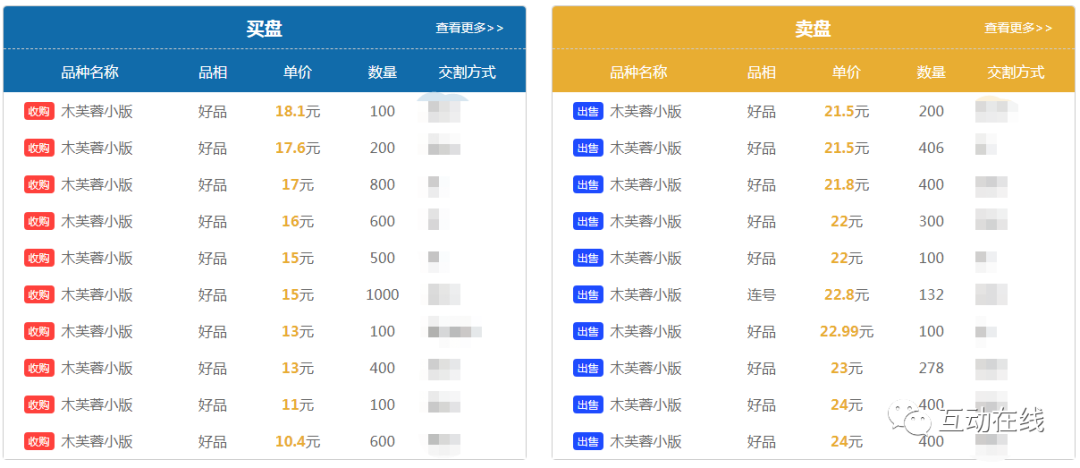
Task: Click 收购 badge on 15元 row with quantity 1000
Action: pos(39,294)
